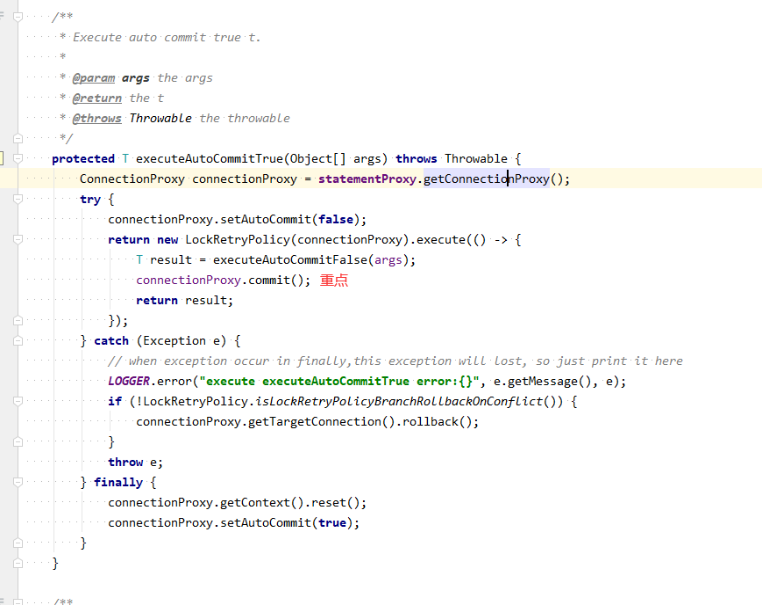
Task: Click the Throwable type in the throws clause
Action: (x=476, y=159)
